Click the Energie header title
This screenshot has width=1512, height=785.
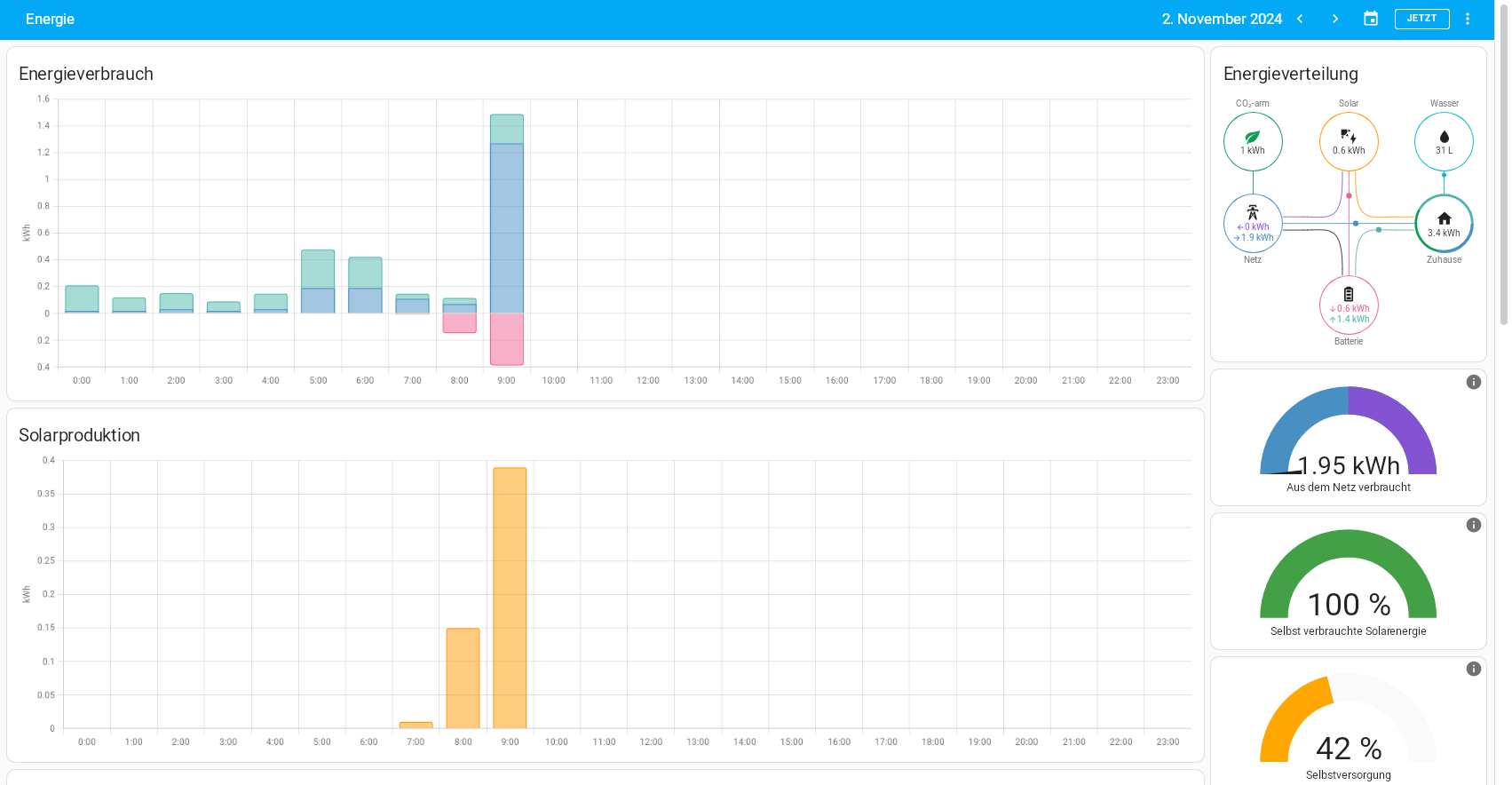50,19
